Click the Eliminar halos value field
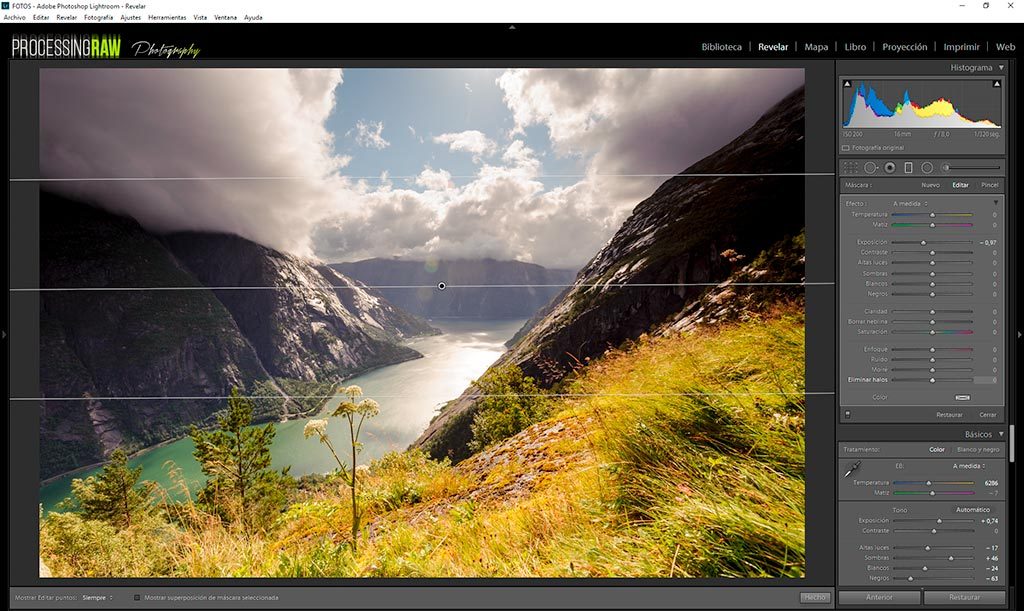This screenshot has width=1024, height=611. pyautogui.click(x=985, y=380)
